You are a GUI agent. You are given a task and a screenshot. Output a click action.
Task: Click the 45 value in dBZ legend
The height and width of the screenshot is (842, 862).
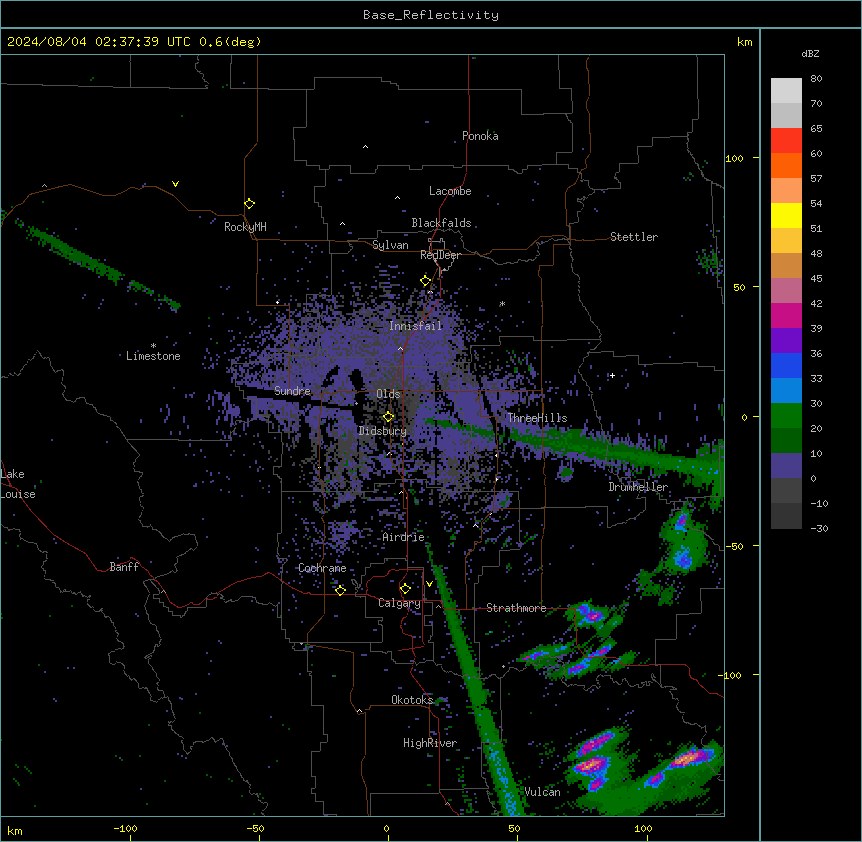[816, 278]
